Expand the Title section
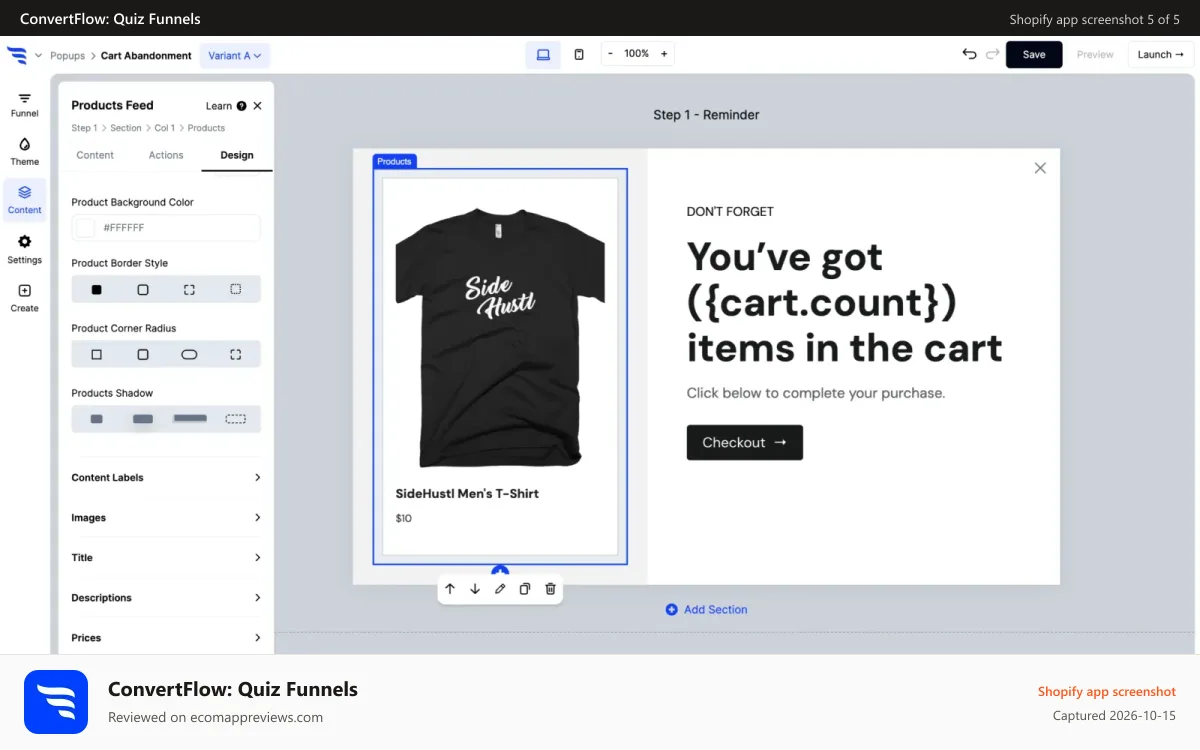1200x750 pixels. [166, 558]
